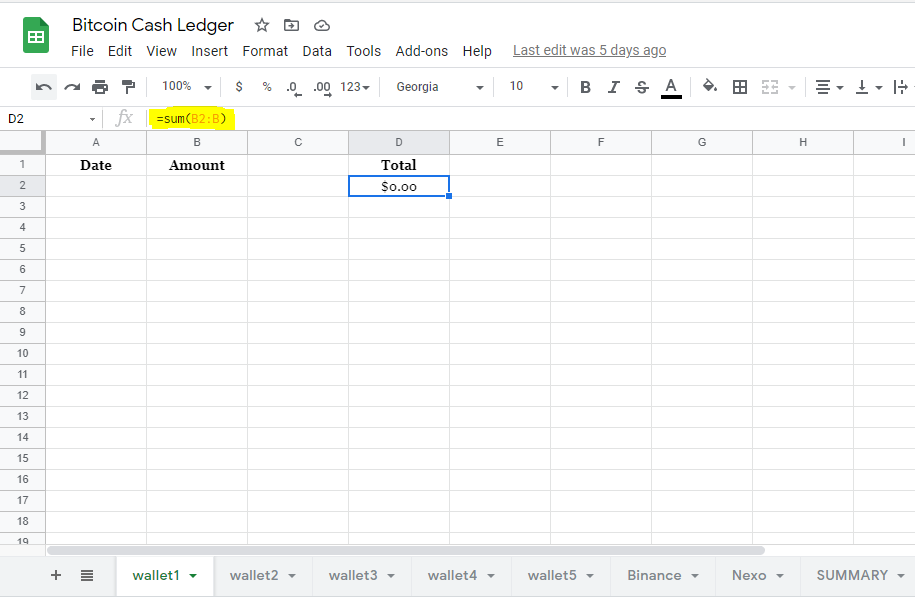The height and width of the screenshot is (603, 915).
Task: Open the all sheets list icon
Action: pos(87,576)
